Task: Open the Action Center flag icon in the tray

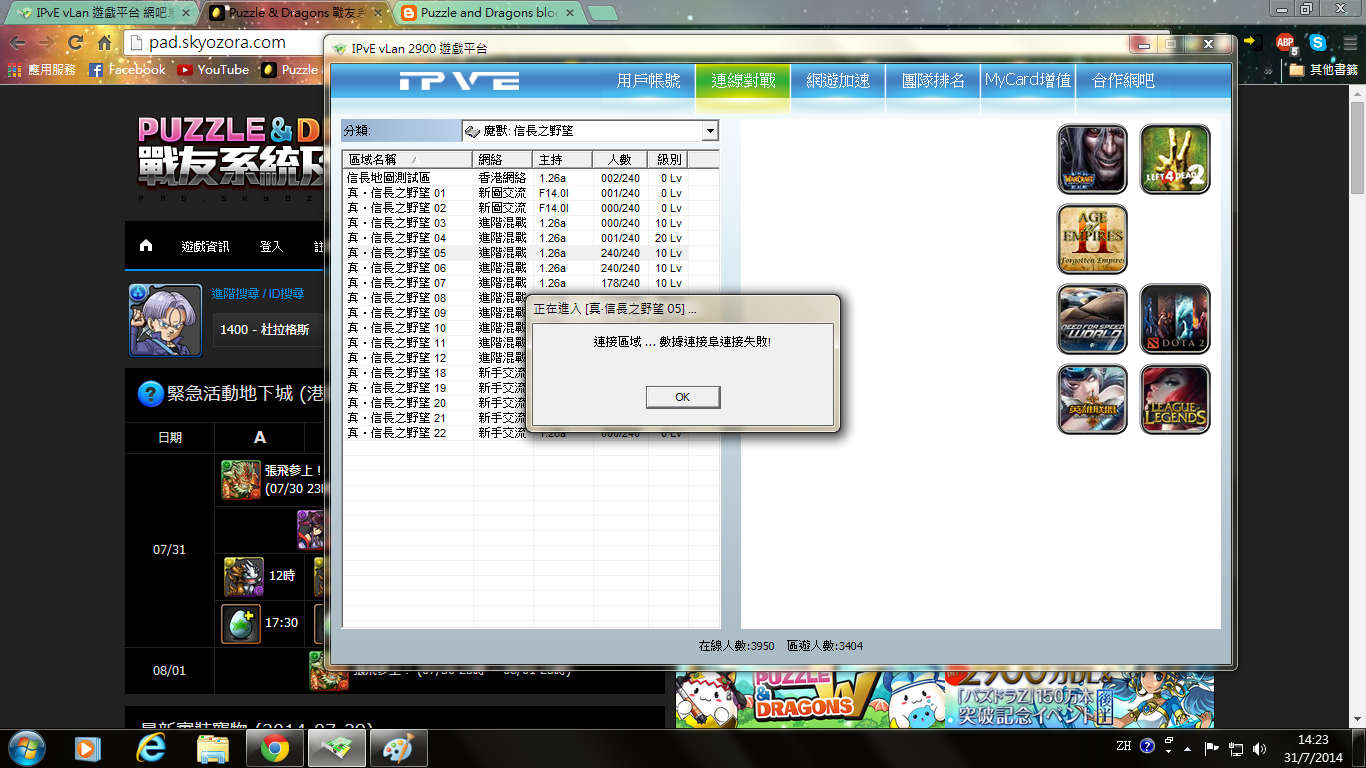Action: click(1211, 748)
